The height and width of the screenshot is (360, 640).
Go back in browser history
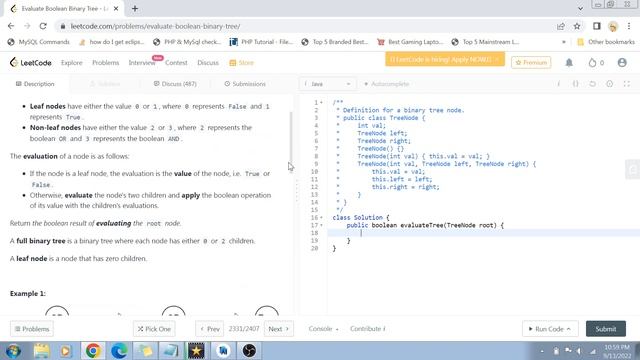(11, 26)
